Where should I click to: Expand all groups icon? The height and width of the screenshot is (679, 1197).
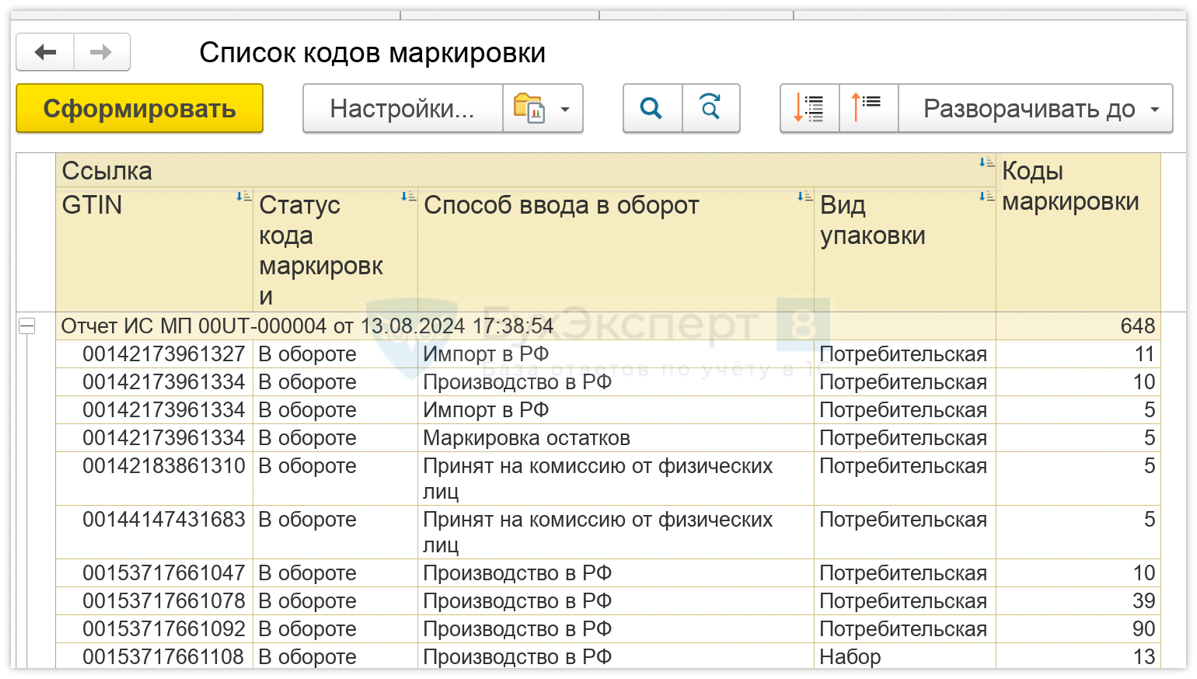(x=809, y=108)
